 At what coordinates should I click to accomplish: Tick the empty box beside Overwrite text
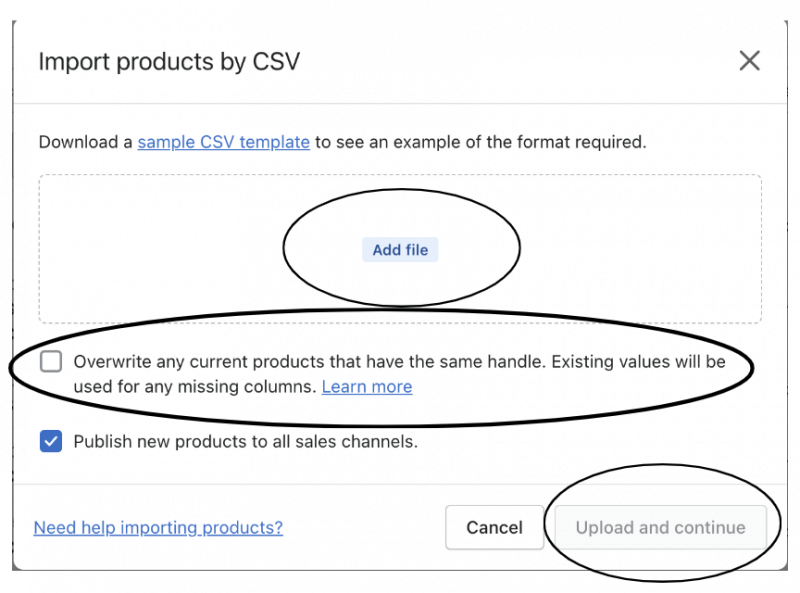tap(51, 362)
